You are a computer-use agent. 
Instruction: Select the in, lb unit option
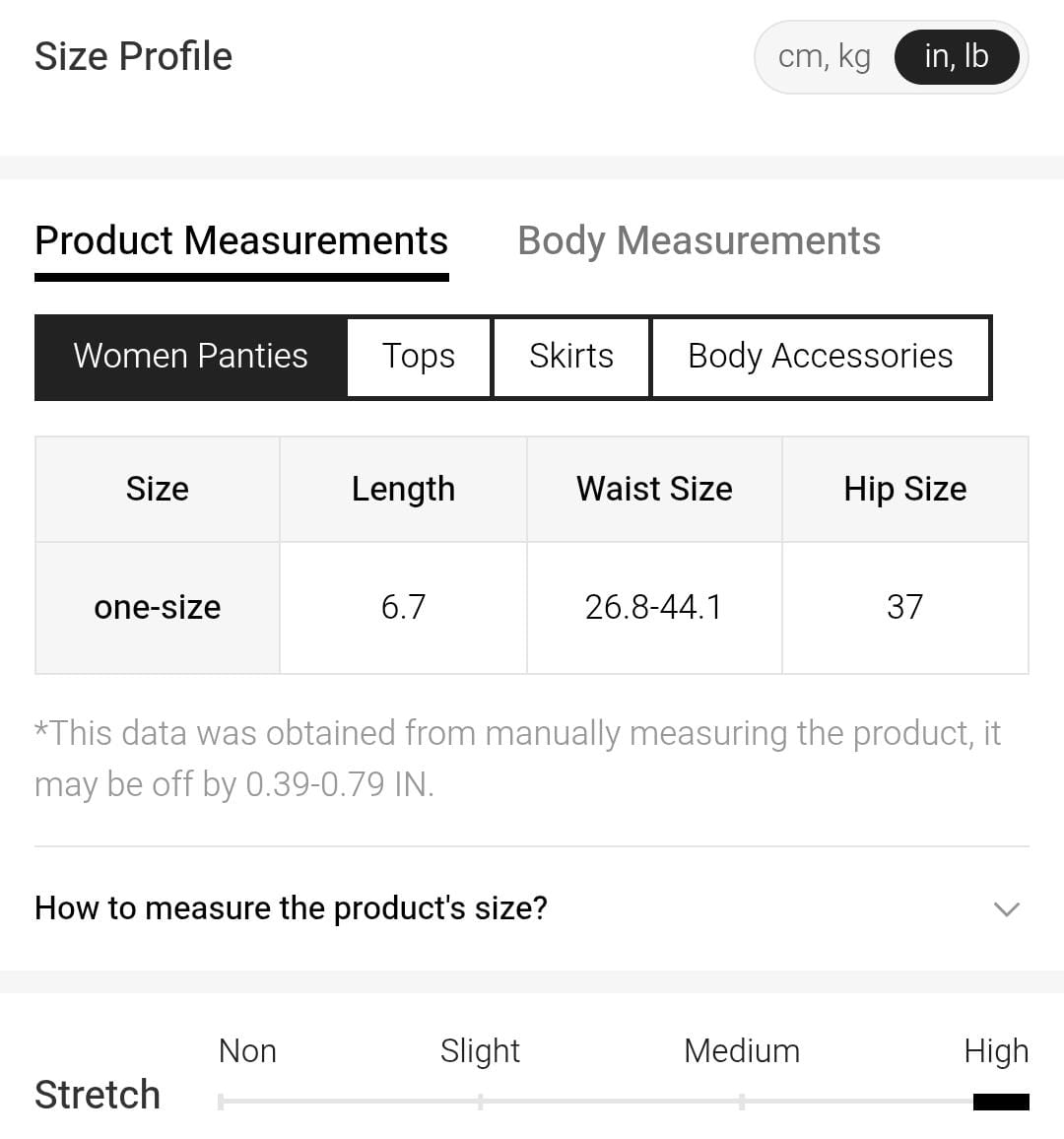pos(956,57)
